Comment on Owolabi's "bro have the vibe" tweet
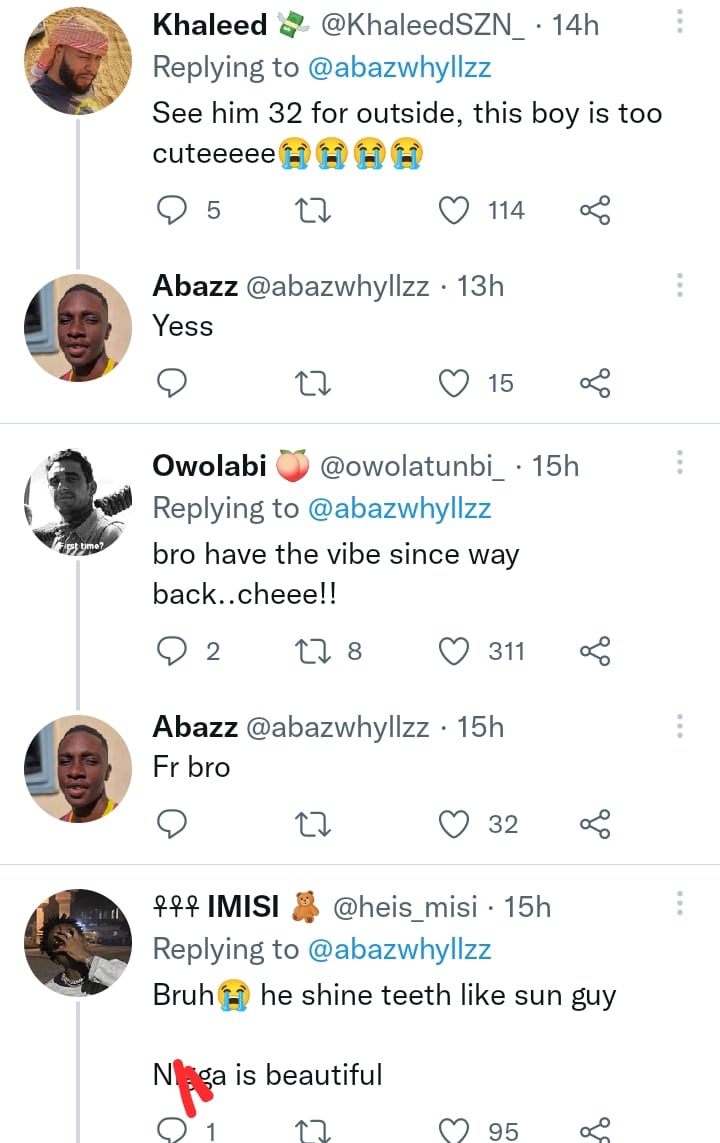Image resolution: width=720 pixels, height=1143 pixels. pyautogui.click(x=174, y=651)
